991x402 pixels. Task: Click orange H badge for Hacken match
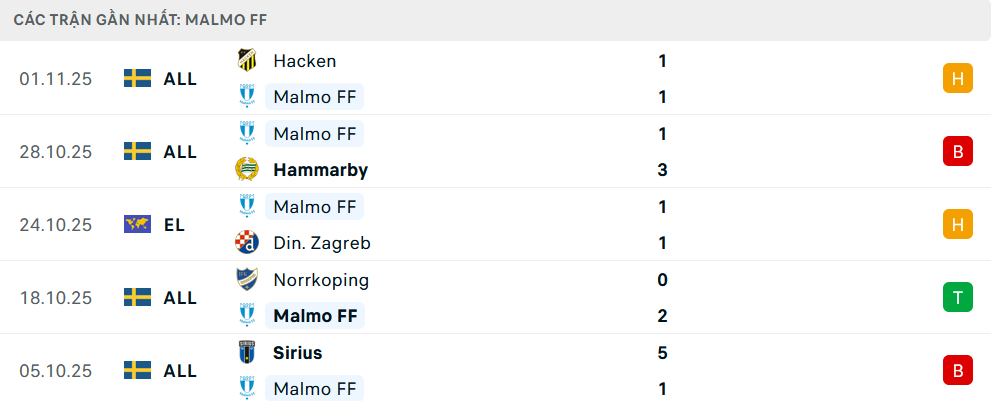957,78
